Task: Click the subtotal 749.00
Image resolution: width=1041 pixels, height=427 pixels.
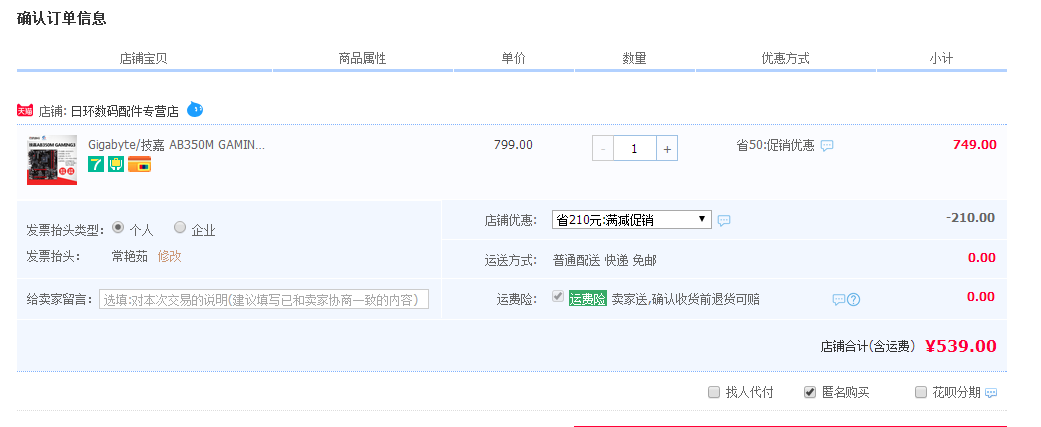Action: (x=975, y=145)
